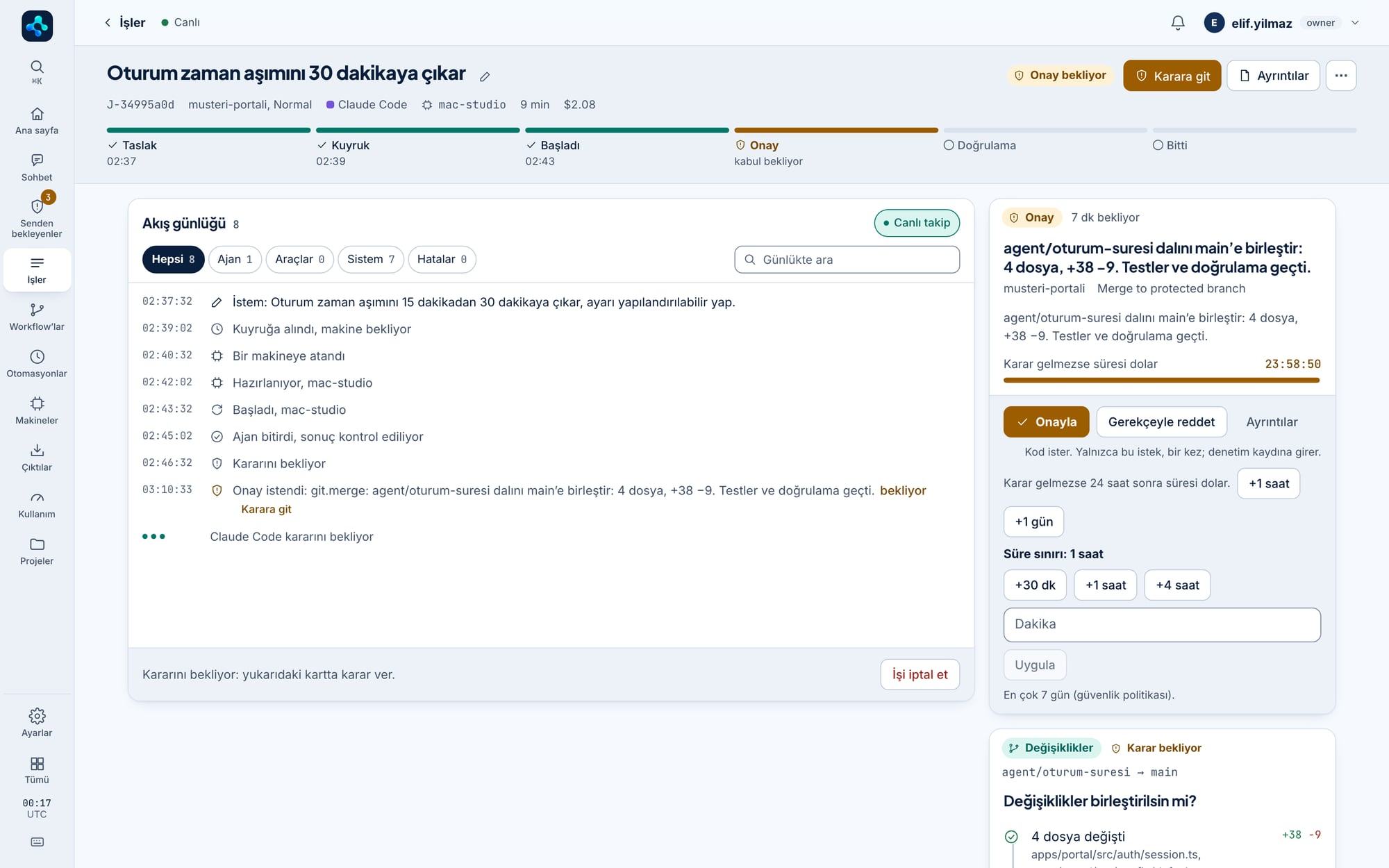The image size is (1389, 868).
Task: Open Tümü grid icon
Action: pos(37,764)
